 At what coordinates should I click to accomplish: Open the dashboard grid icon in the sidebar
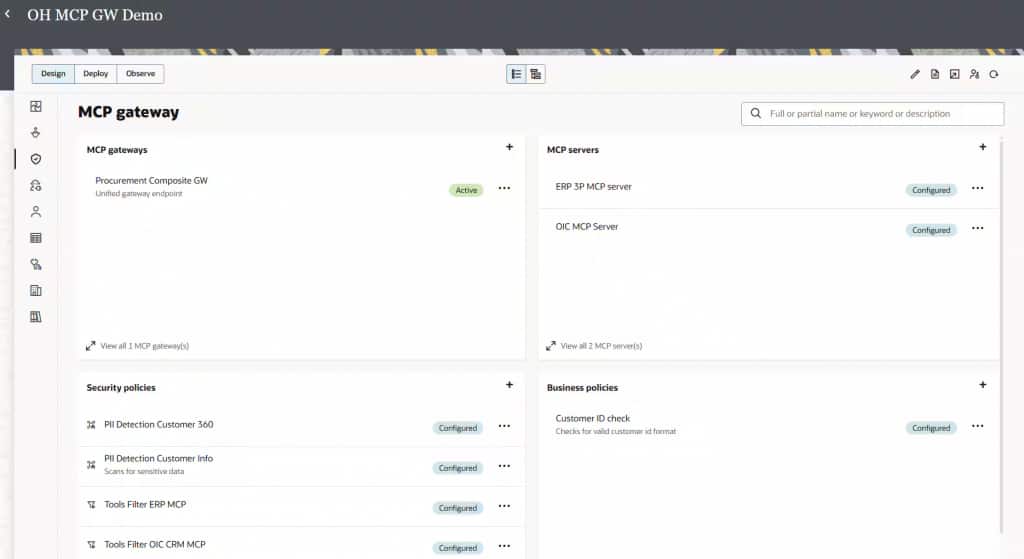click(x=36, y=106)
